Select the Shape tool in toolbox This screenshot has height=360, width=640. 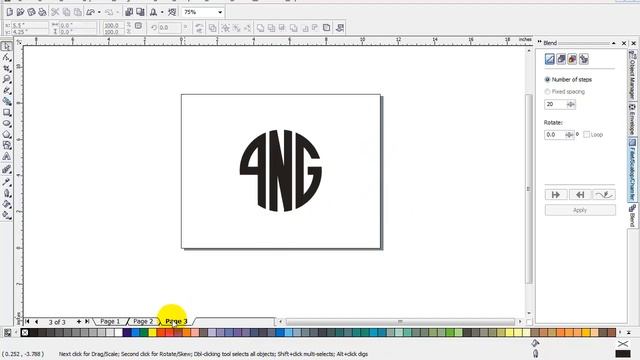(7, 58)
